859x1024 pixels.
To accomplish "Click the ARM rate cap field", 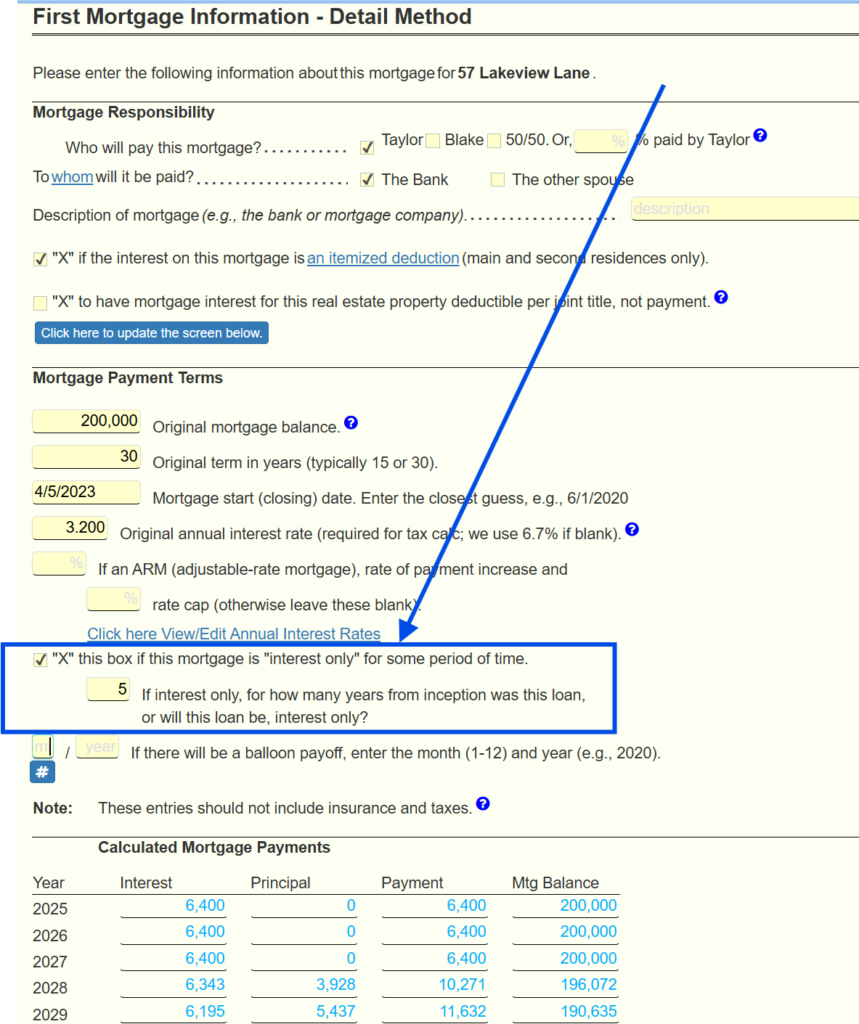I will 114,599.
